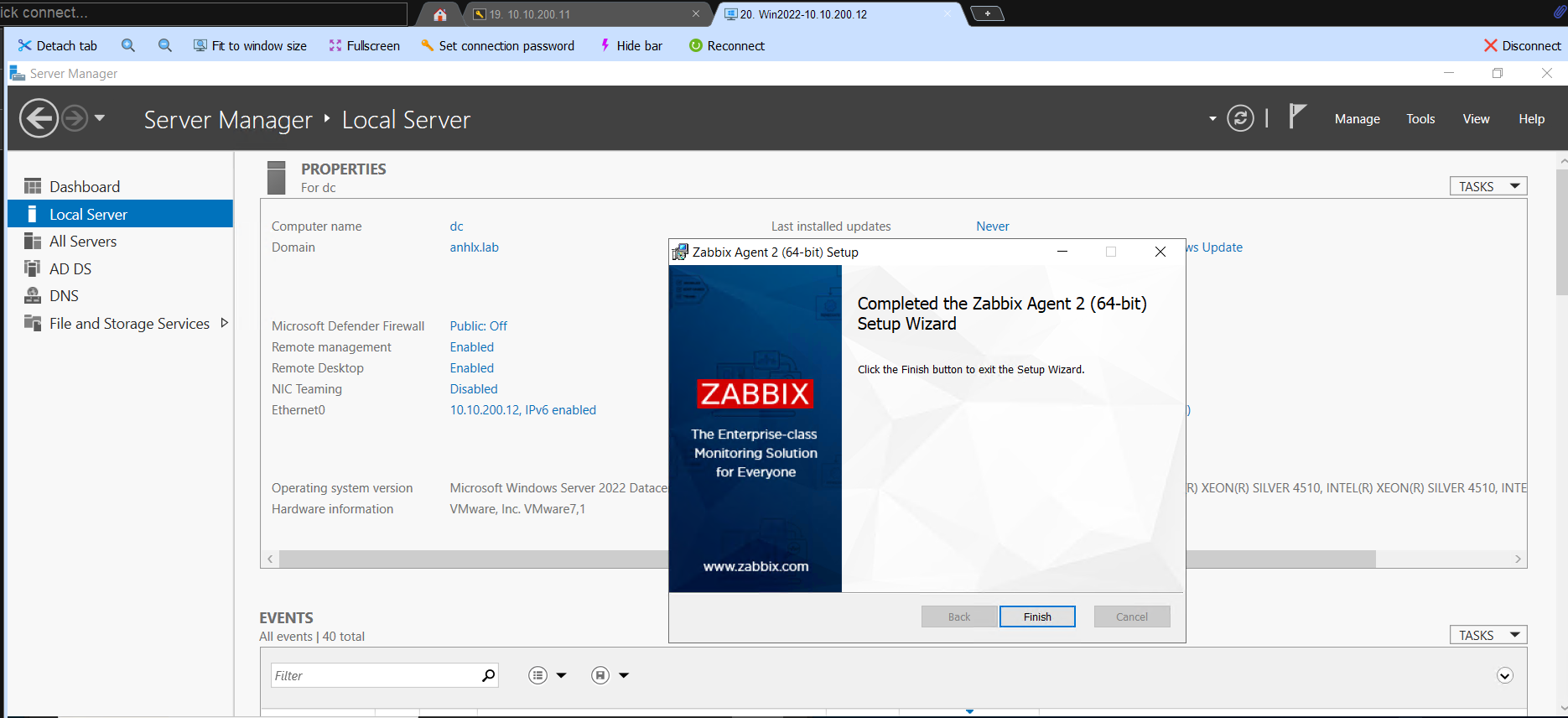Click into the events Filter field

pos(373,675)
